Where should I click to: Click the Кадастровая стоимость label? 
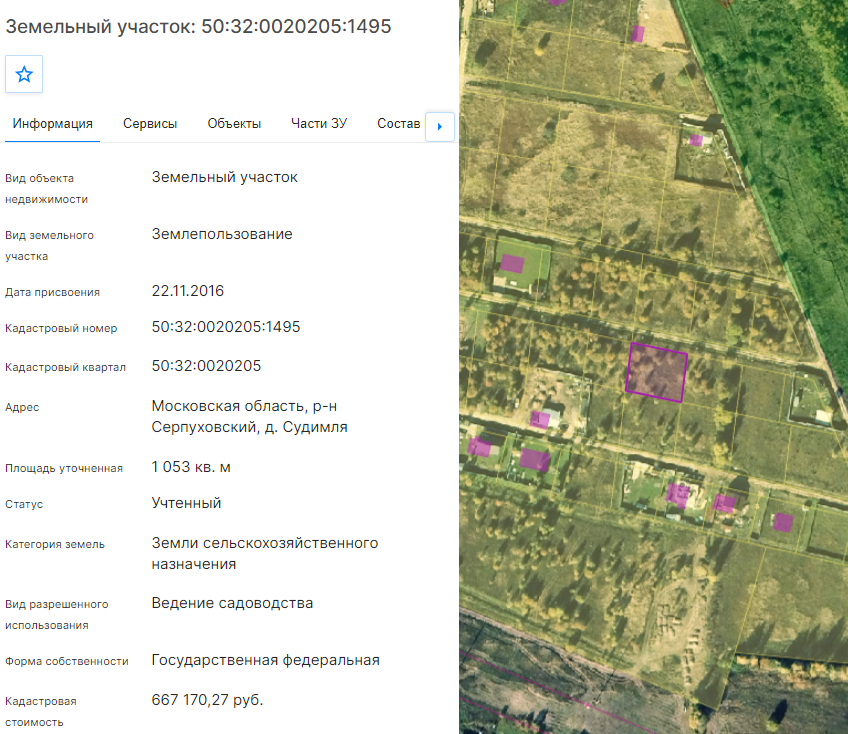(41, 712)
